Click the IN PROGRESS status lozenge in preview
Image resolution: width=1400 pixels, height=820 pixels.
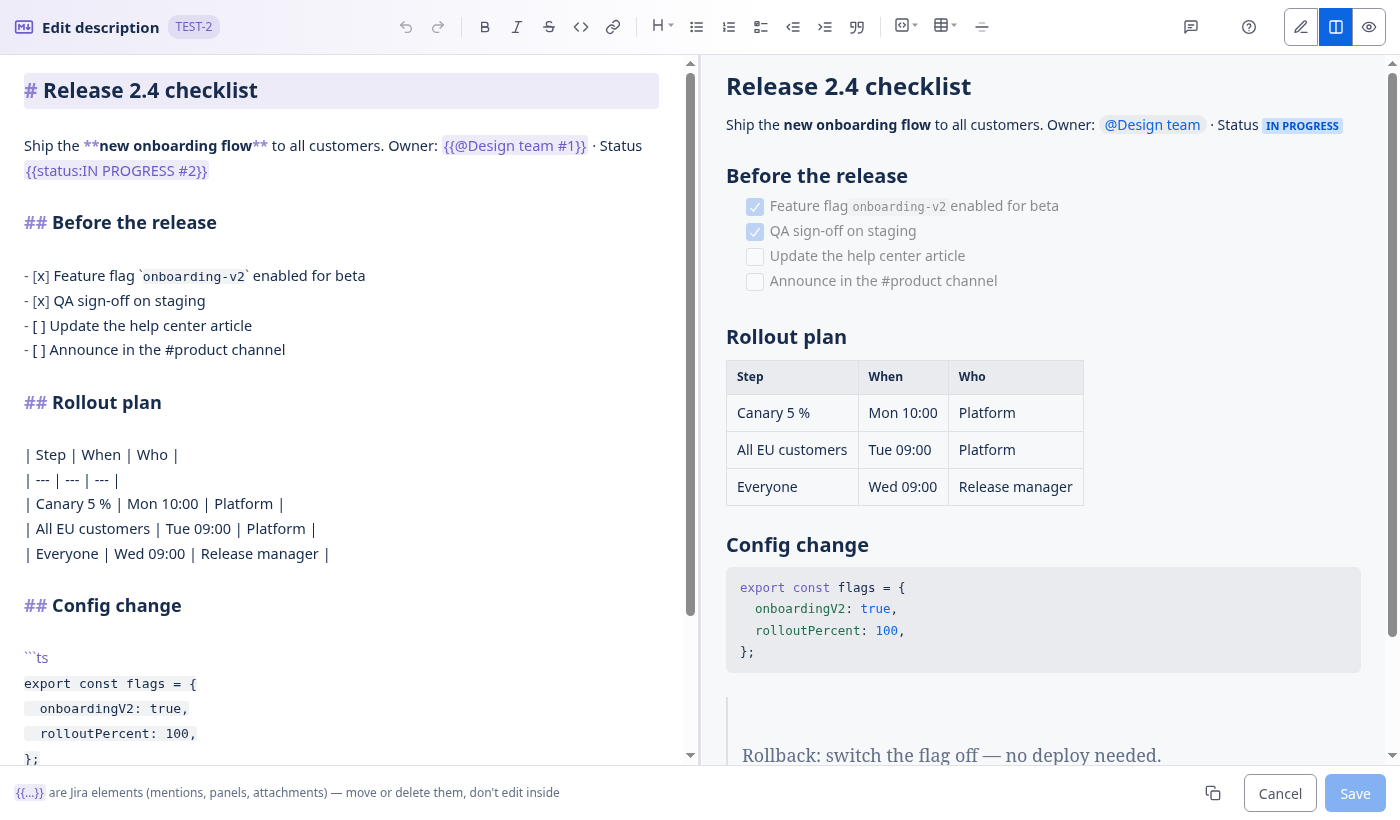[1302, 126]
